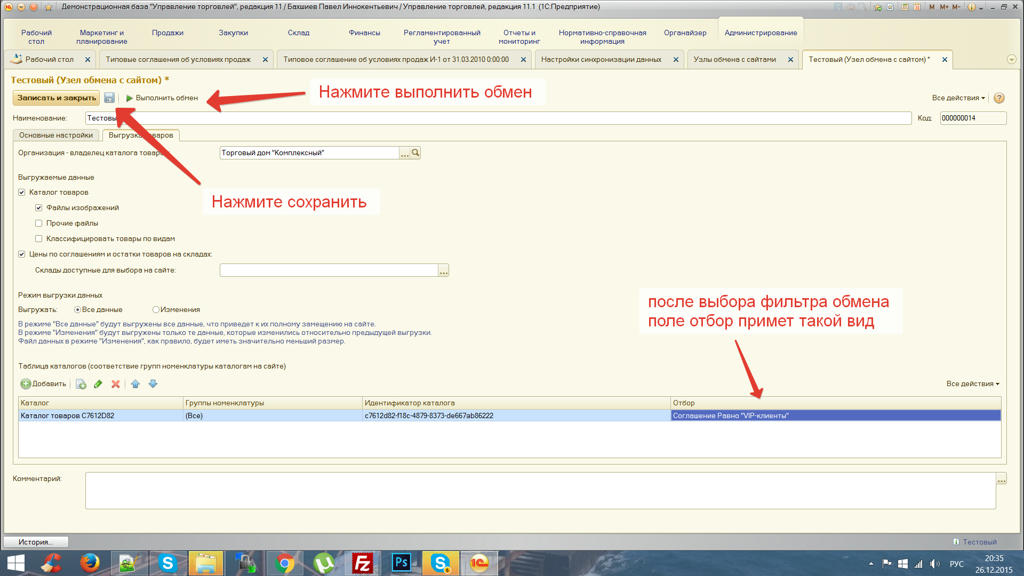Close the Типовые соглашения об условиях продаж tab
Image resolution: width=1024 pixels, height=576 pixels.
pos(265,59)
